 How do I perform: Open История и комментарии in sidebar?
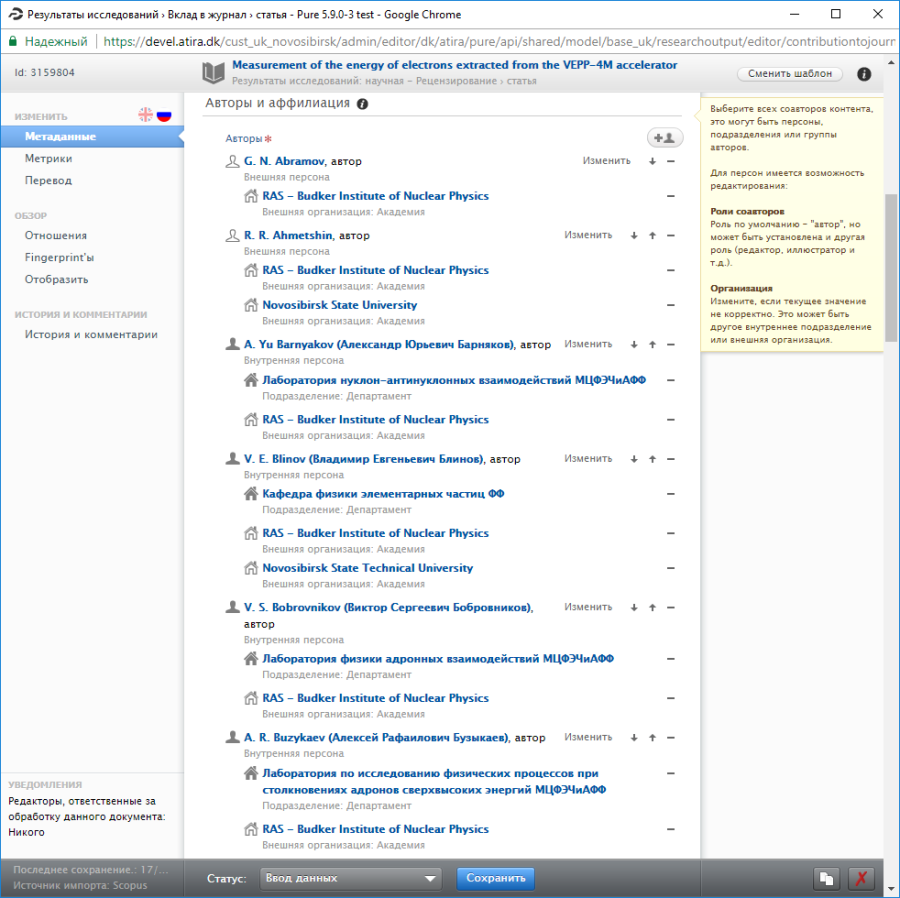click(91, 335)
